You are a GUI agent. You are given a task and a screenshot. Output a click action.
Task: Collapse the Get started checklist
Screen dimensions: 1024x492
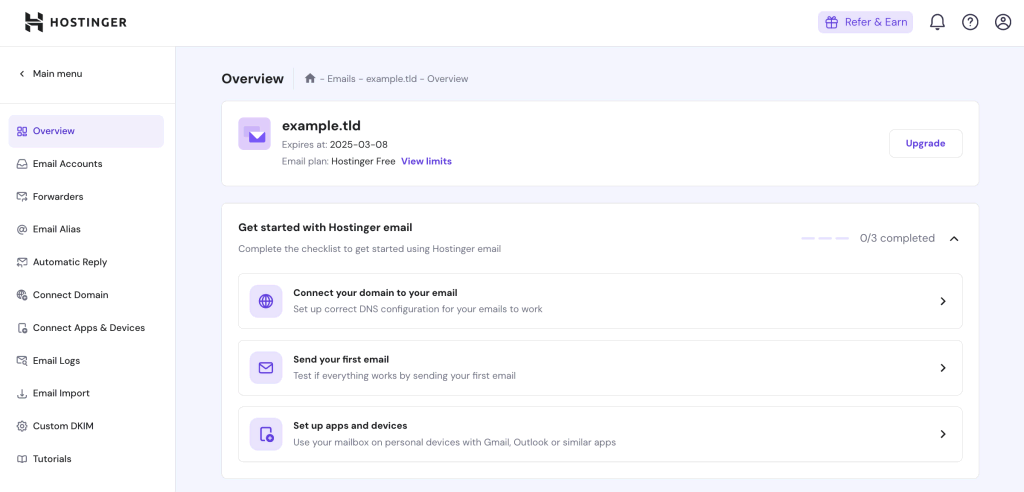[954, 239]
